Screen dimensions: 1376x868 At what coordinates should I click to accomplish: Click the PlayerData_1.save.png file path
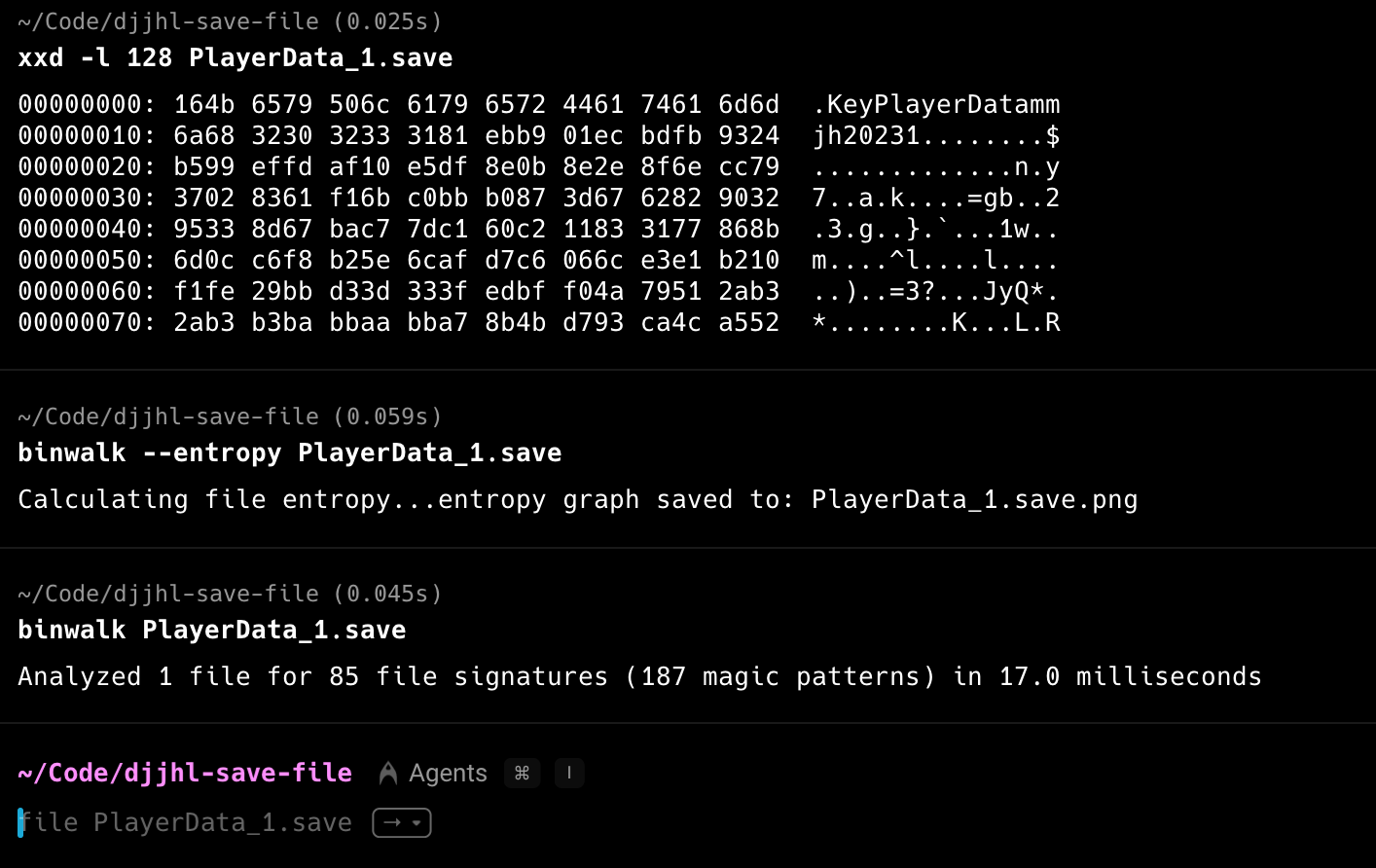pyautogui.click(x=974, y=499)
